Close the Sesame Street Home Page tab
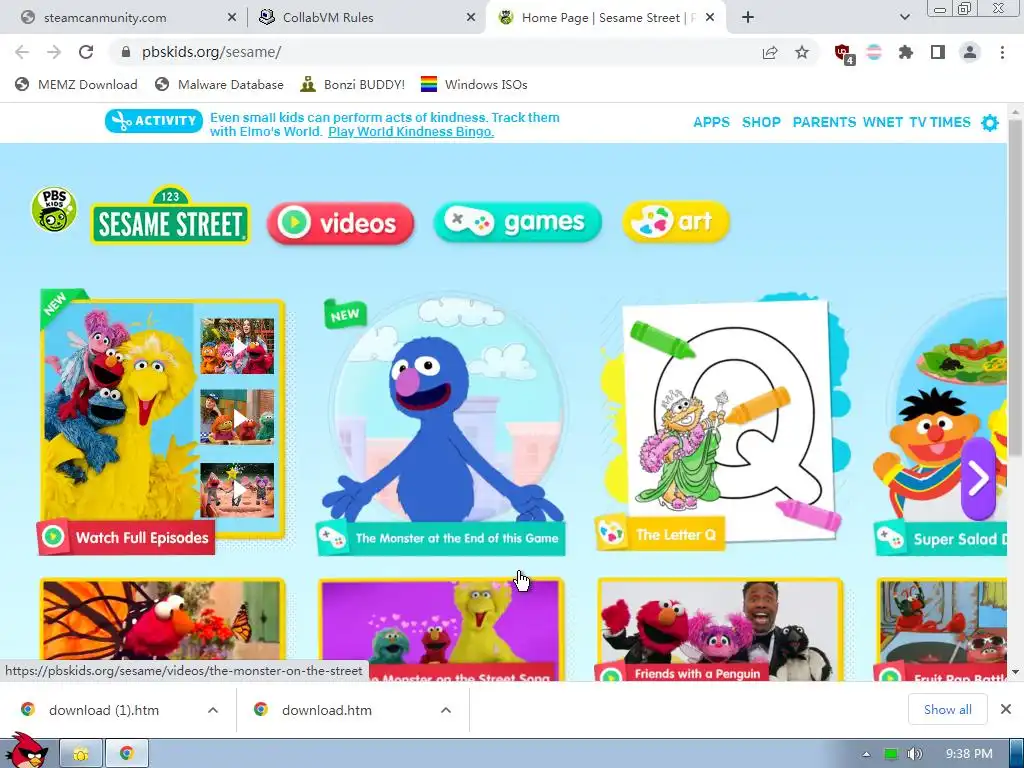 (711, 18)
